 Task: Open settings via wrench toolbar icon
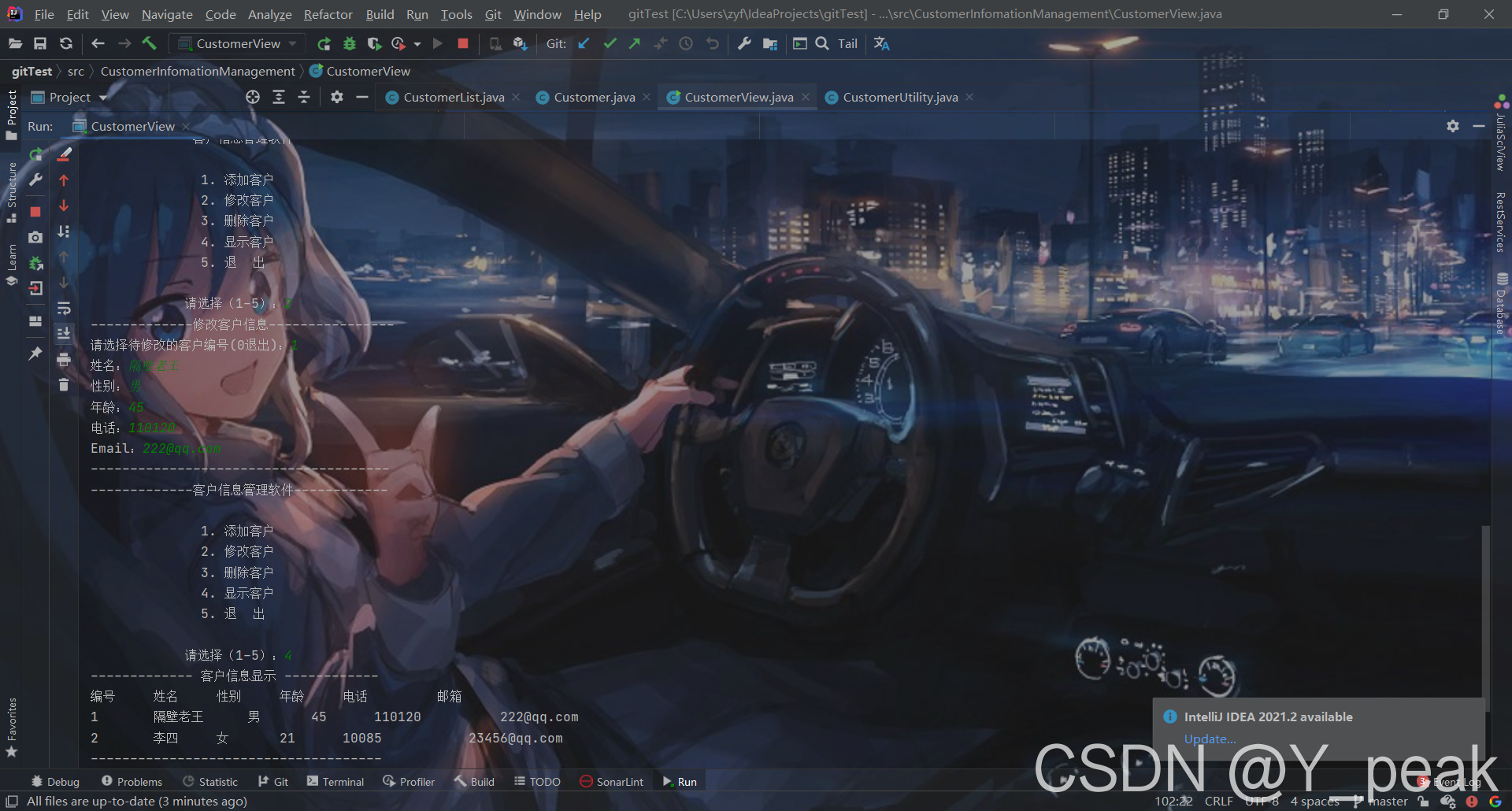(x=744, y=43)
